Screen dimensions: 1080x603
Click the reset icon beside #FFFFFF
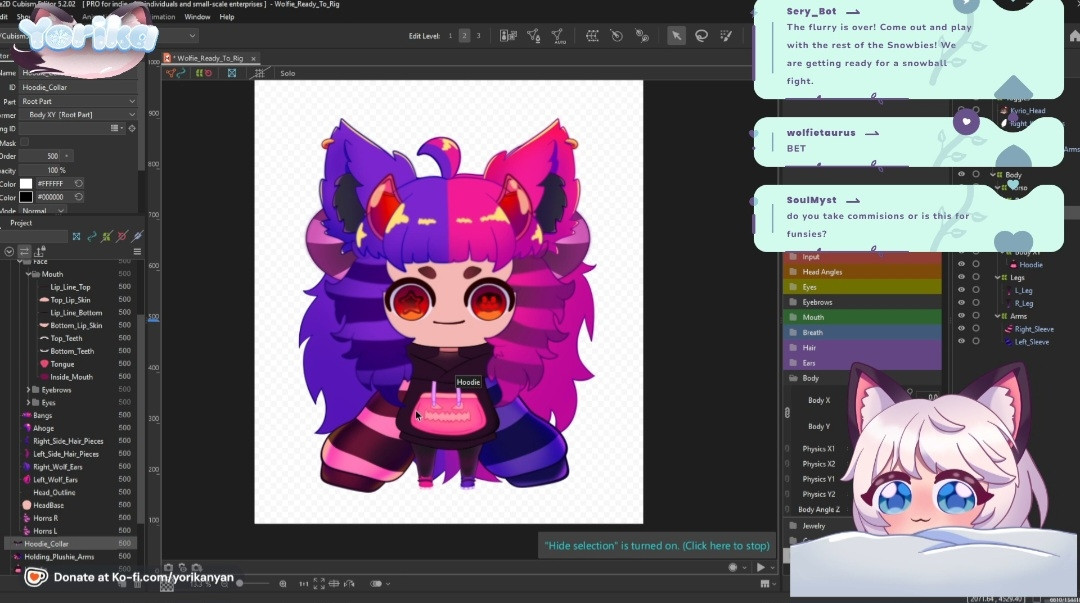point(79,183)
